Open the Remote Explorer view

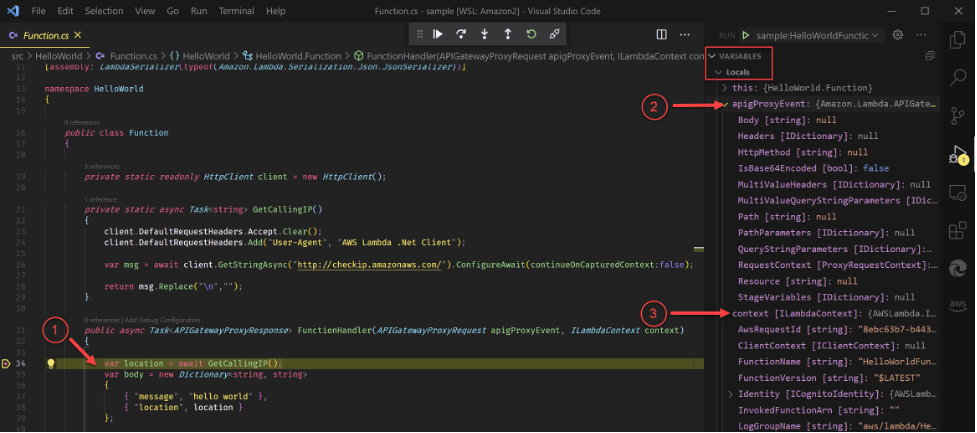tap(958, 193)
